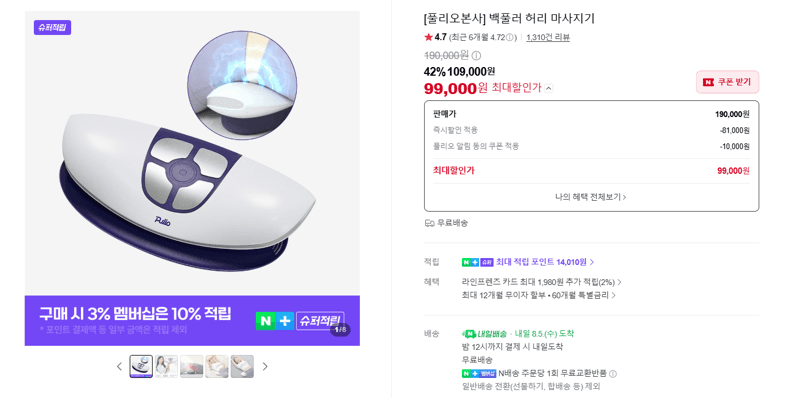This screenshot has width=800, height=398.
Task: Select the fifth product thumbnail
Action: [242, 366]
